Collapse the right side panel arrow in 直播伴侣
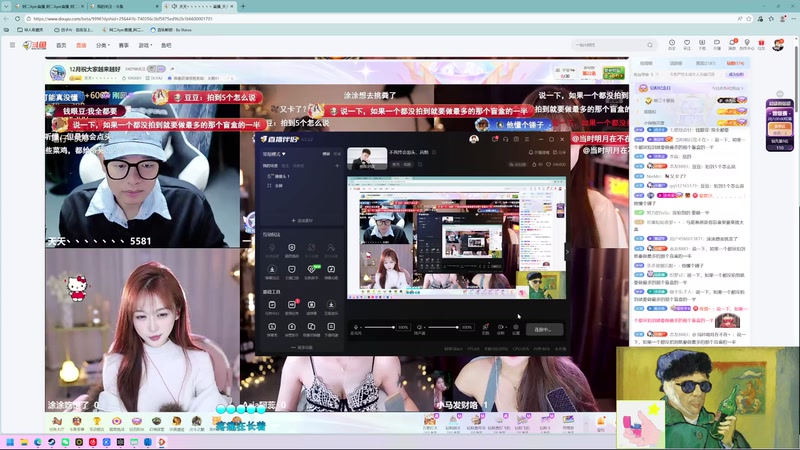This screenshot has height=450, width=800. pos(567,251)
